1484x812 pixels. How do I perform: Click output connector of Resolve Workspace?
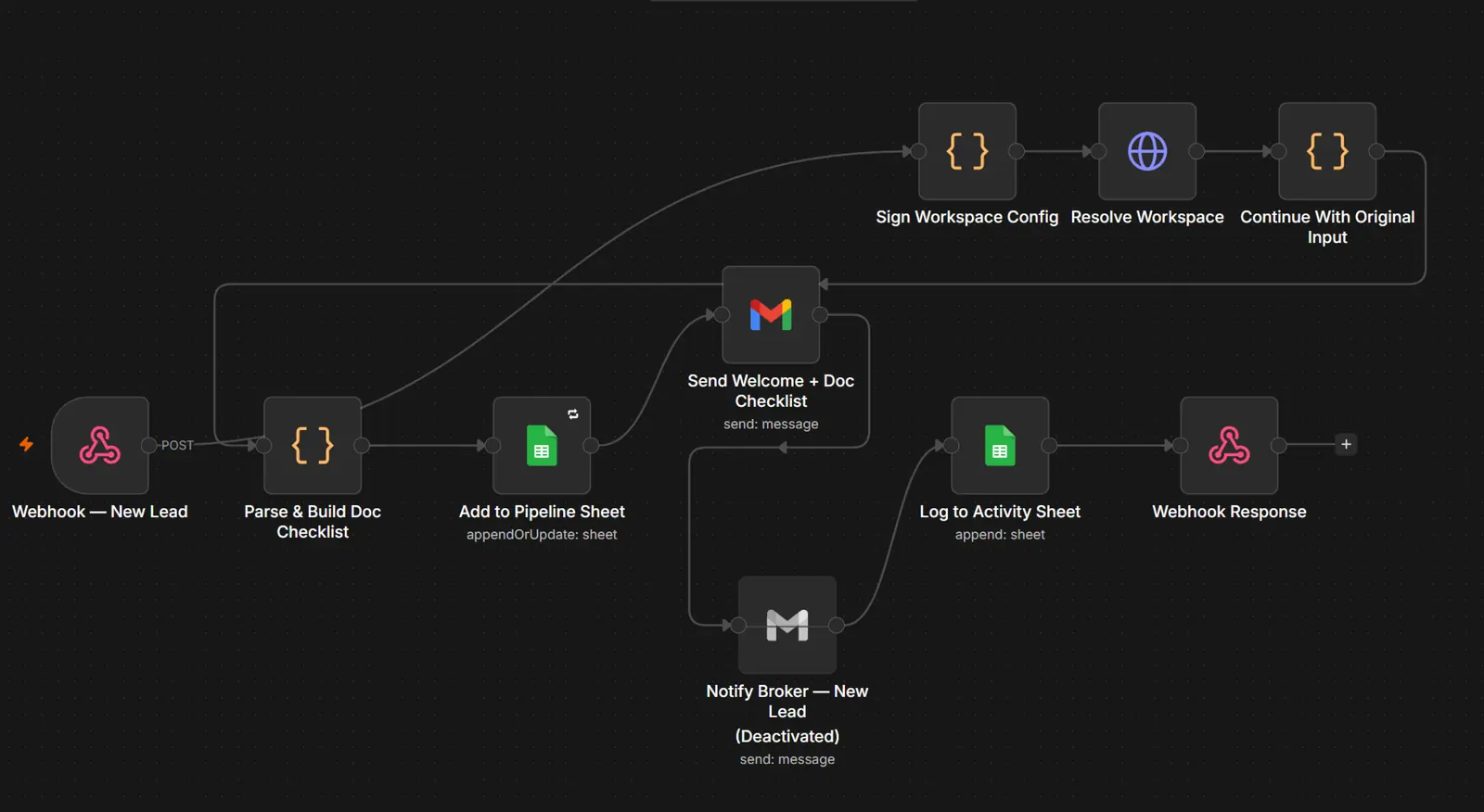coord(1196,151)
